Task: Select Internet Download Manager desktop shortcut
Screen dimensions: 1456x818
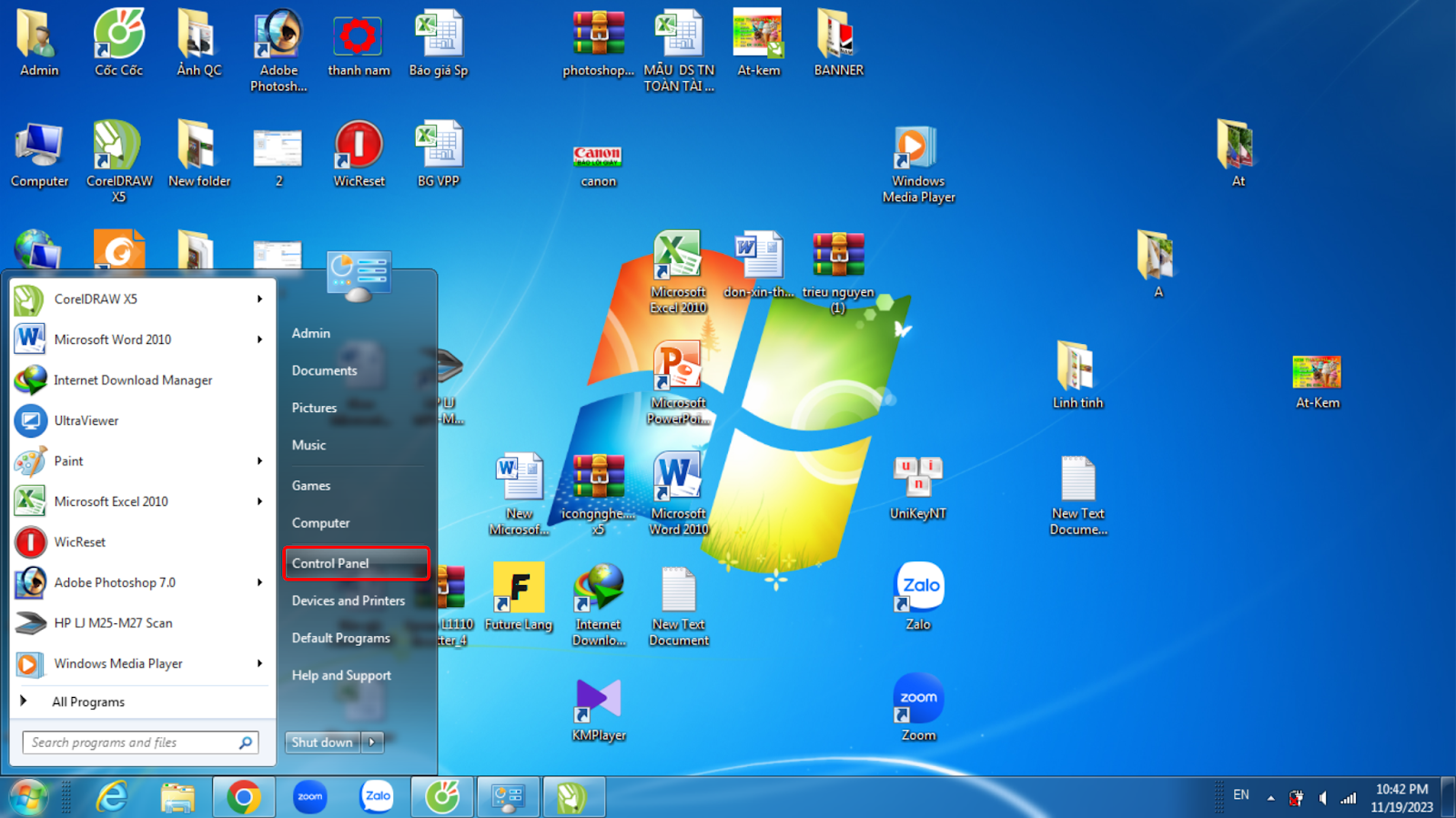Action: tap(598, 604)
